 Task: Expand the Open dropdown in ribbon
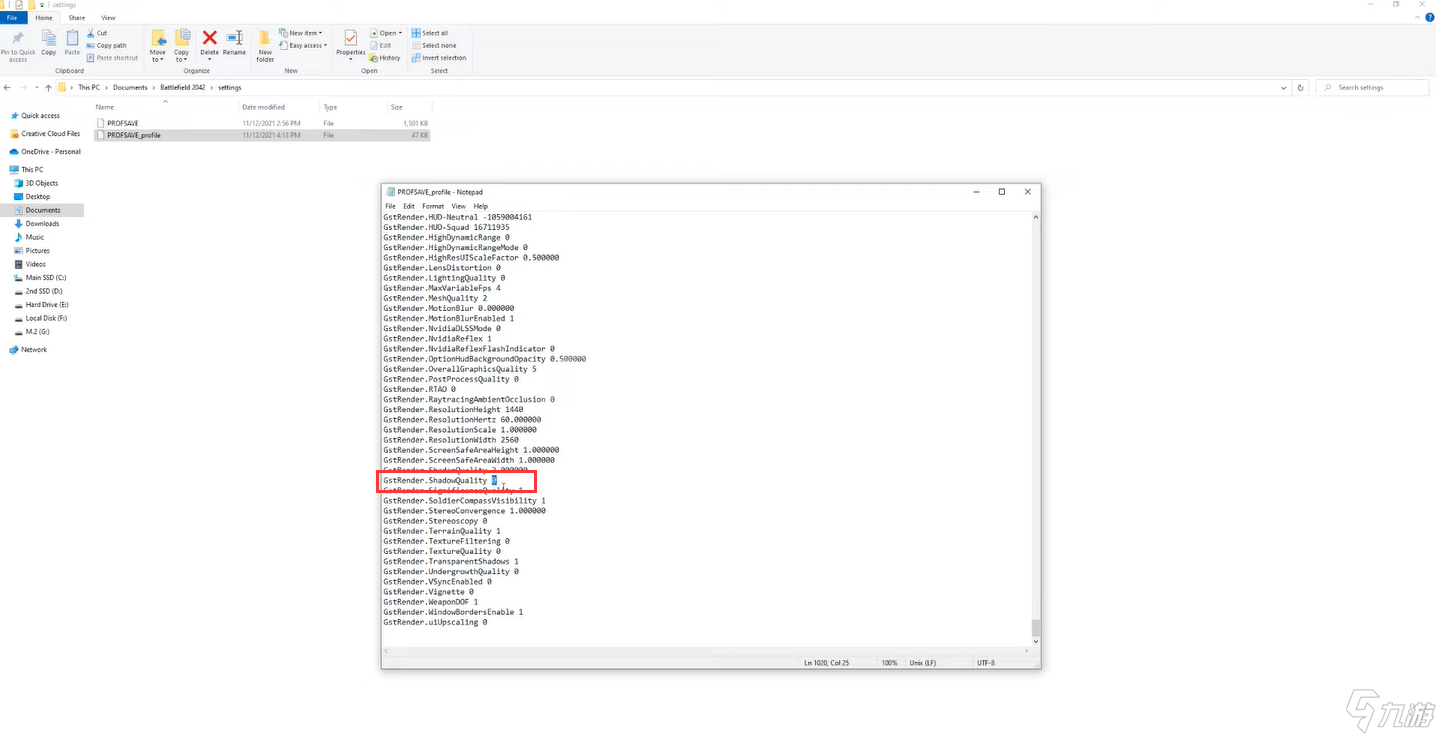[386, 33]
